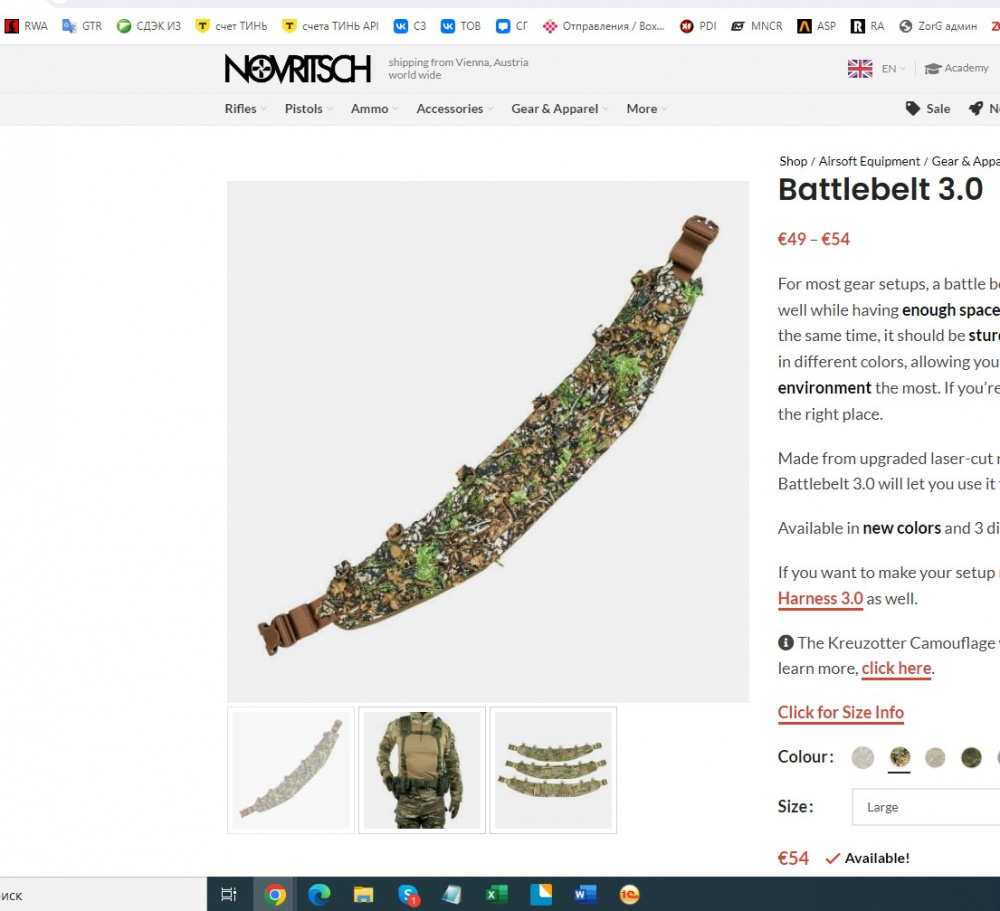Open File Explorer folder icon in taskbar
Screen dimensions: 1000x911
pyautogui.click(x=364, y=894)
